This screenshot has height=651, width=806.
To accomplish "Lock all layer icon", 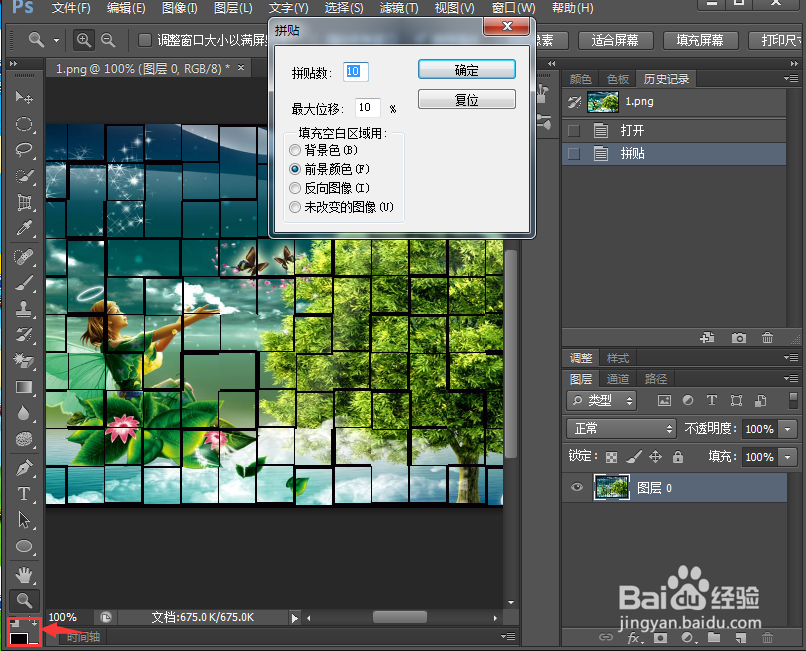I will [x=678, y=457].
